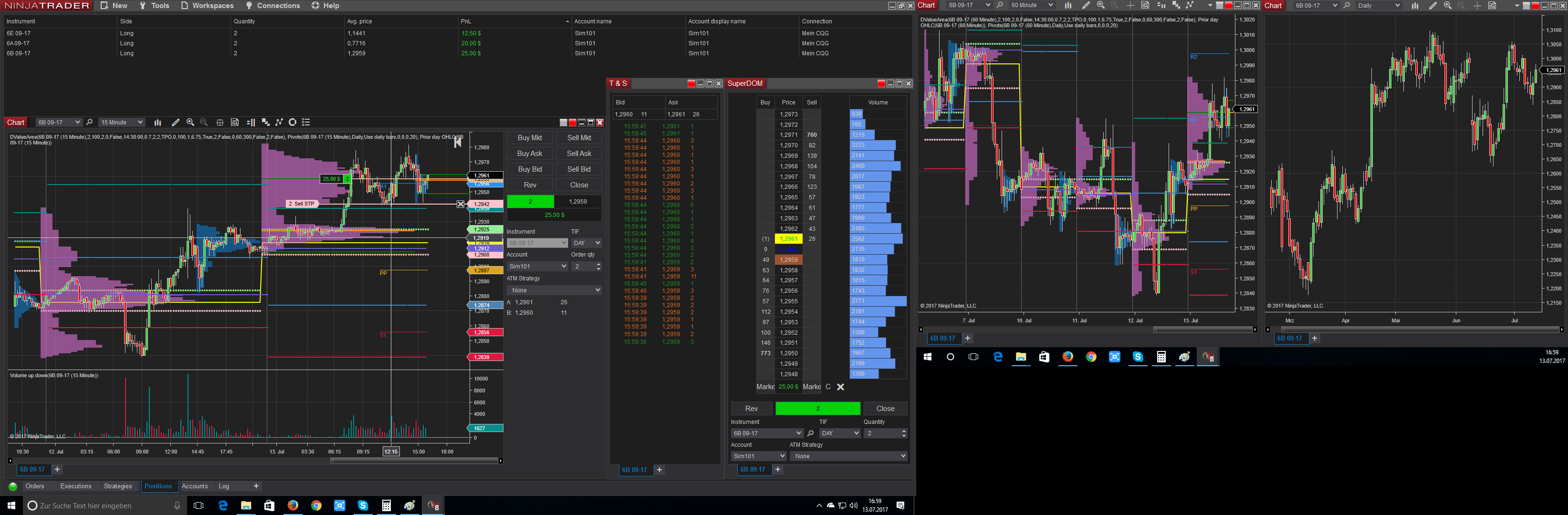Click Buy Mkt in Chart Trader
The width and height of the screenshot is (1568, 515).
(x=530, y=138)
